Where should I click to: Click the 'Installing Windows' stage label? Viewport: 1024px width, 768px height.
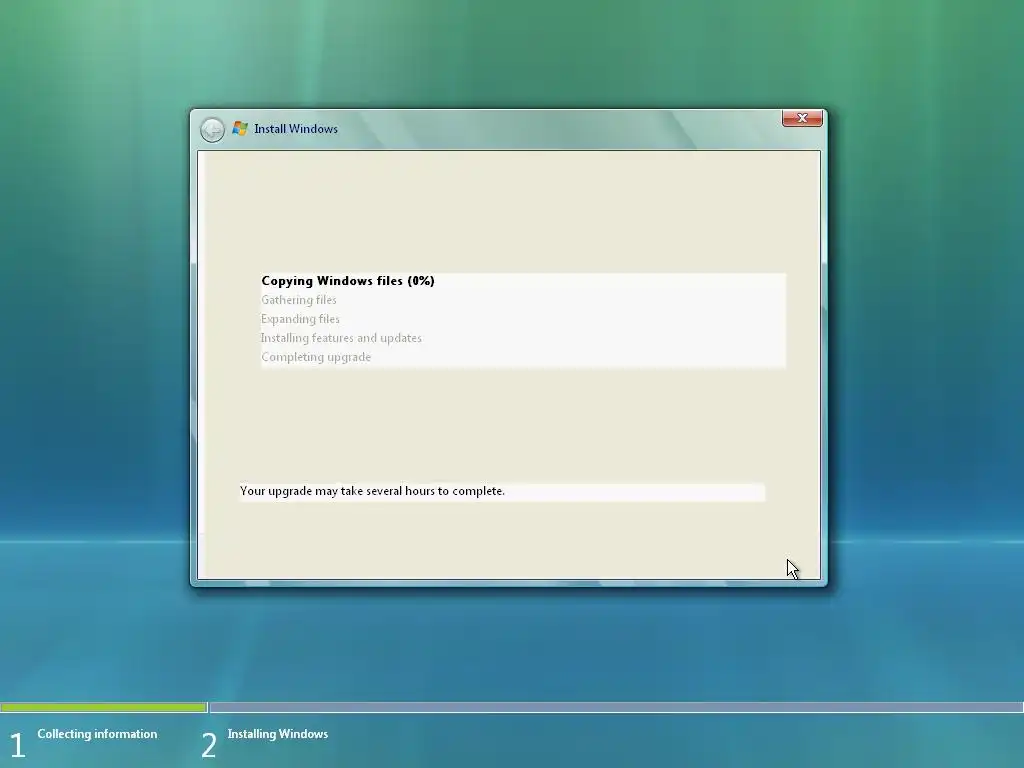pyautogui.click(x=278, y=734)
